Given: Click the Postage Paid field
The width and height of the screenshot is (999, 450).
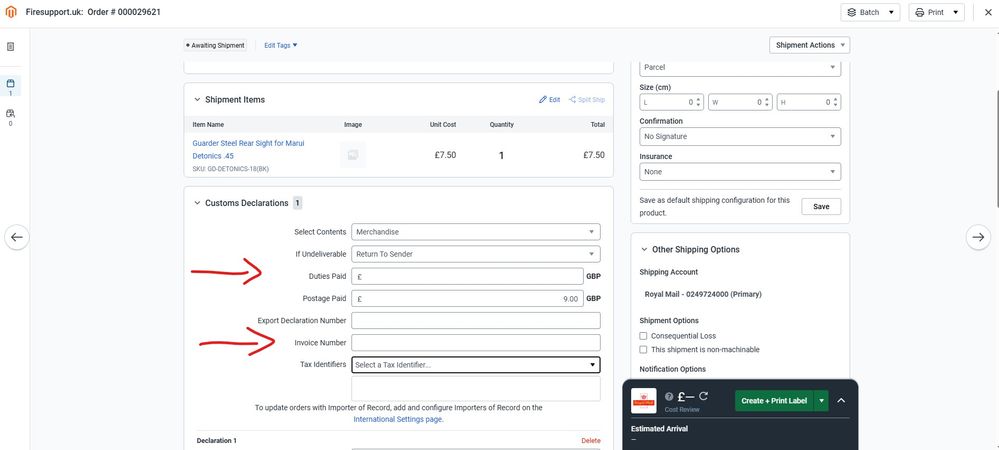Looking at the screenshot, I should pyautogui.click(x=468, y=298).
